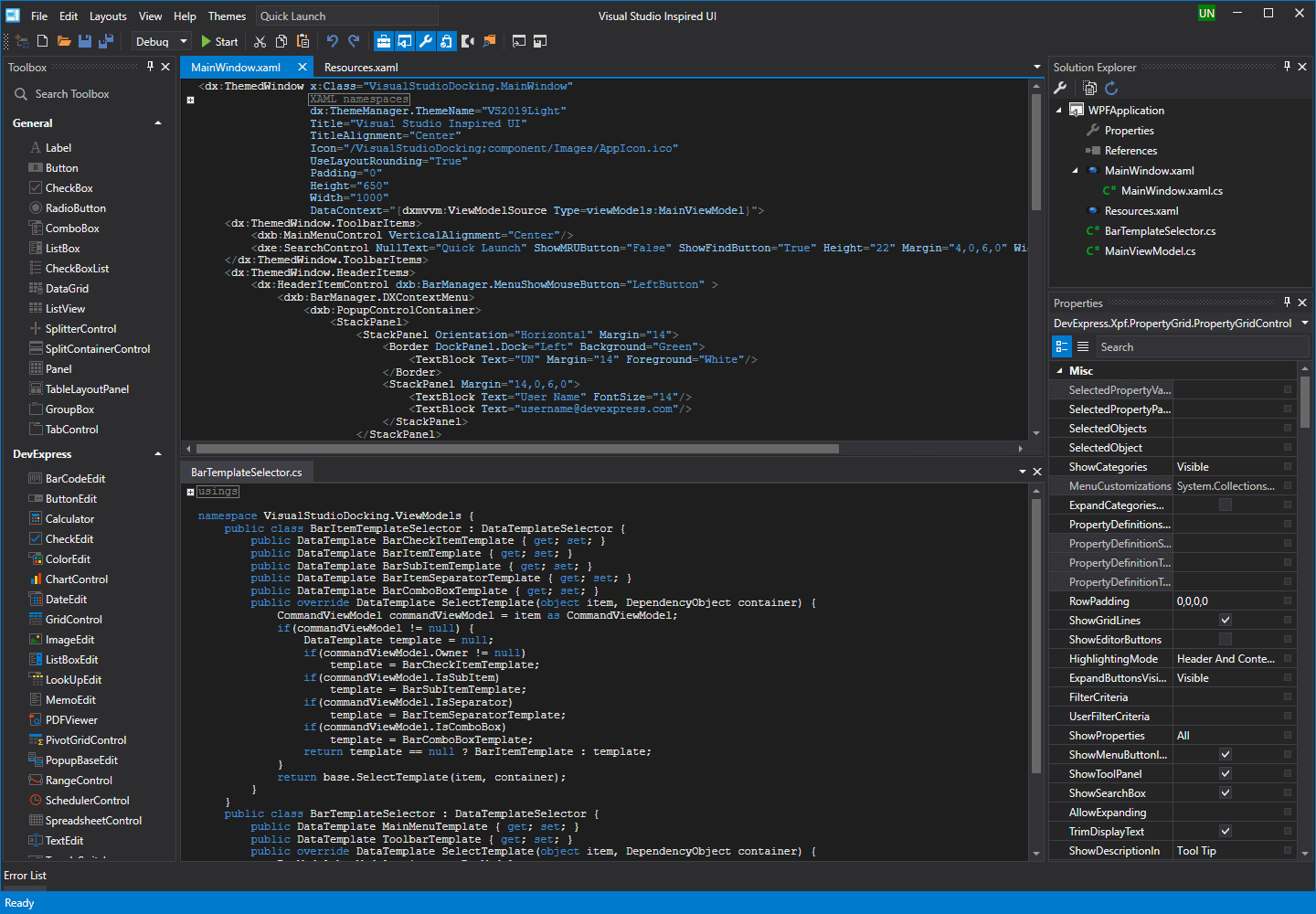Start debugging with the Start button
1316x914 pixels.
[x=219, y=41]
